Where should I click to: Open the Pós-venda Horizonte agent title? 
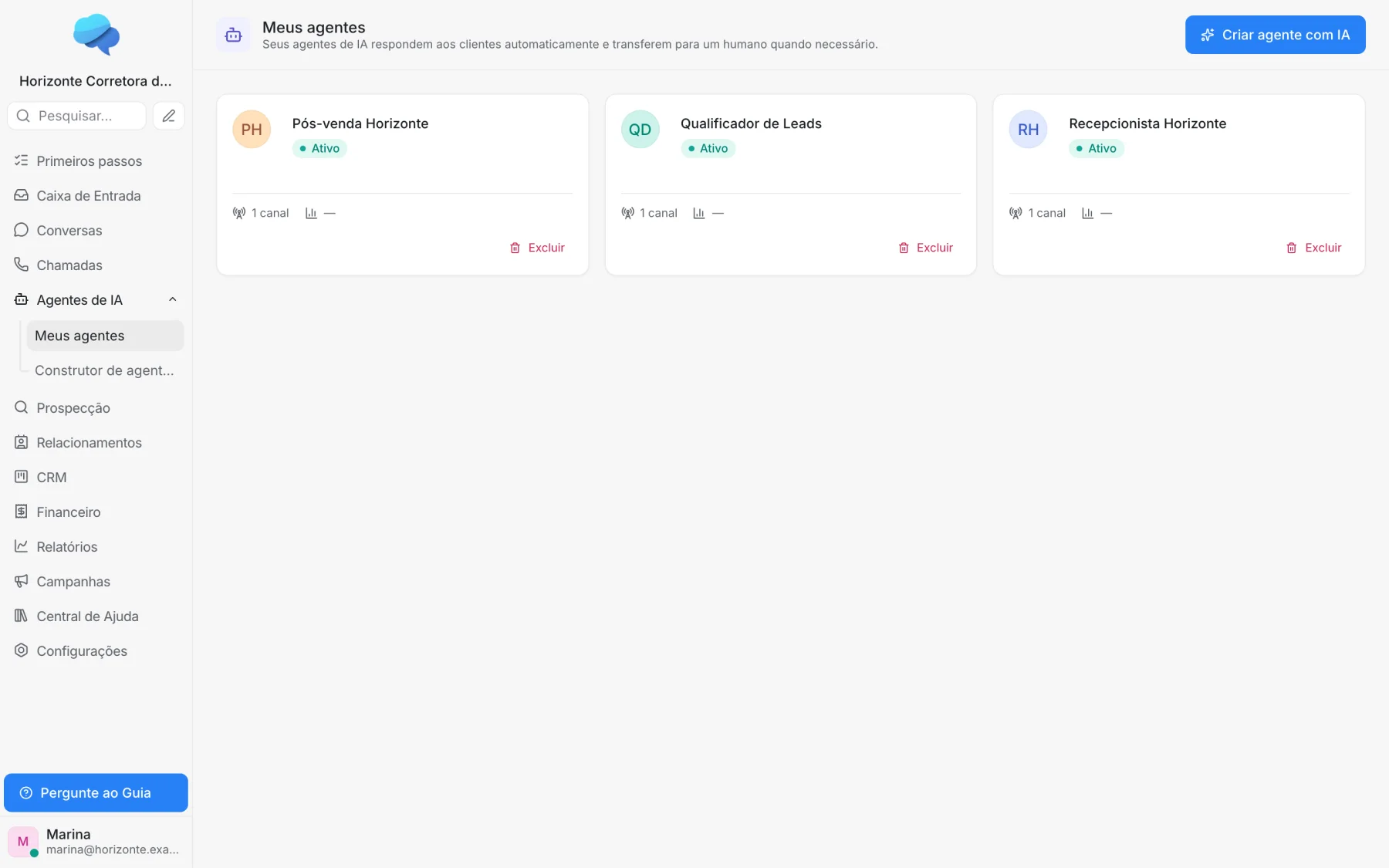pos(360,123)
